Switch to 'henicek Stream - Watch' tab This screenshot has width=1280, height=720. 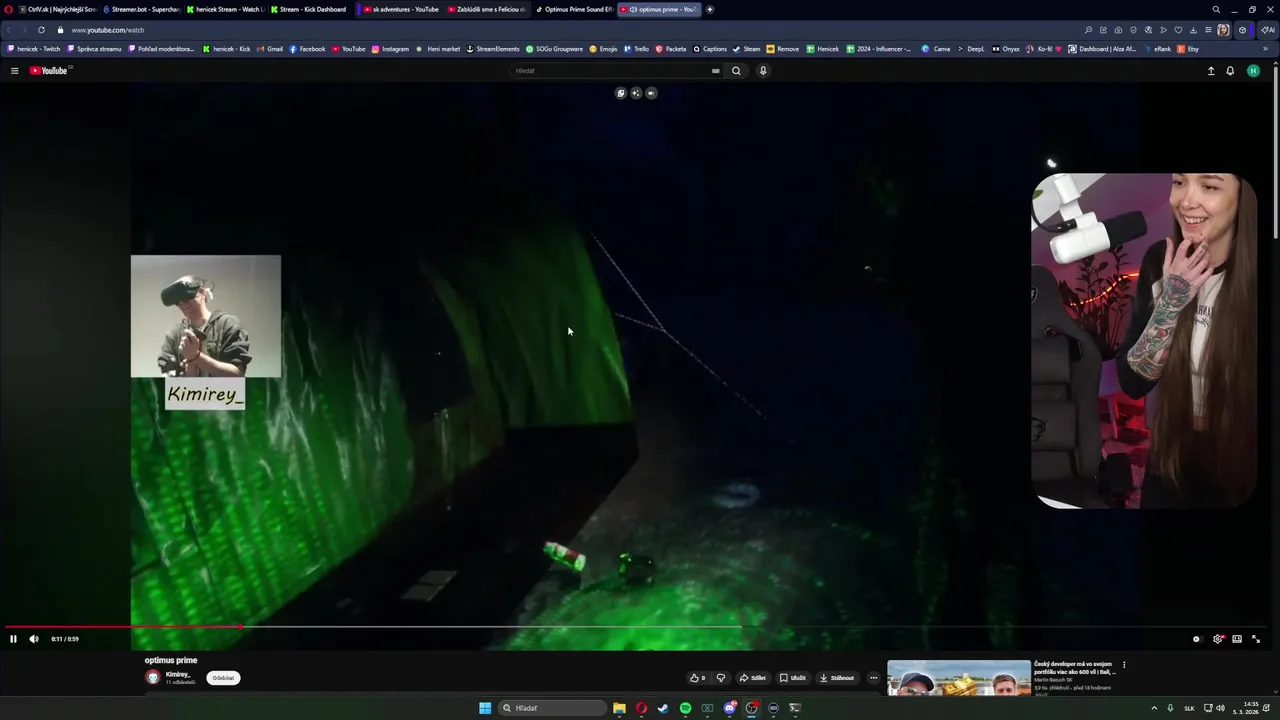tap(224, 9)
